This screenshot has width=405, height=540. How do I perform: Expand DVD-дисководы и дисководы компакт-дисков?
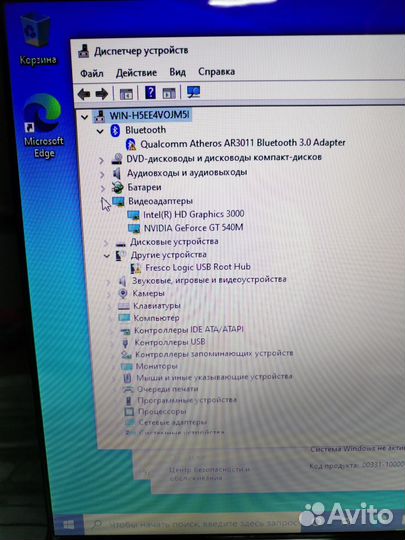(101, 160)
